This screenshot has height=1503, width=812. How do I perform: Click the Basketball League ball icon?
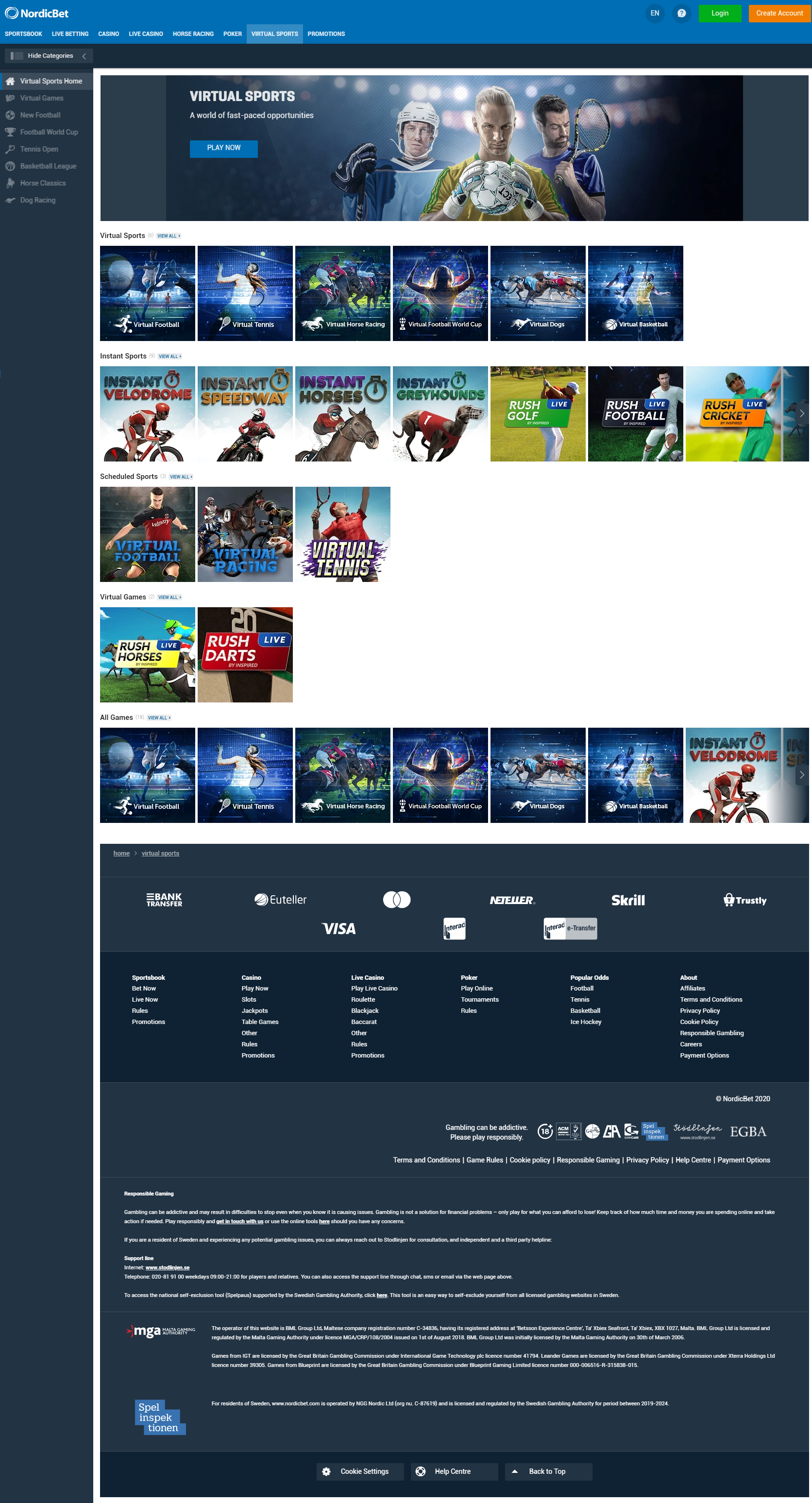coord(11,166)
